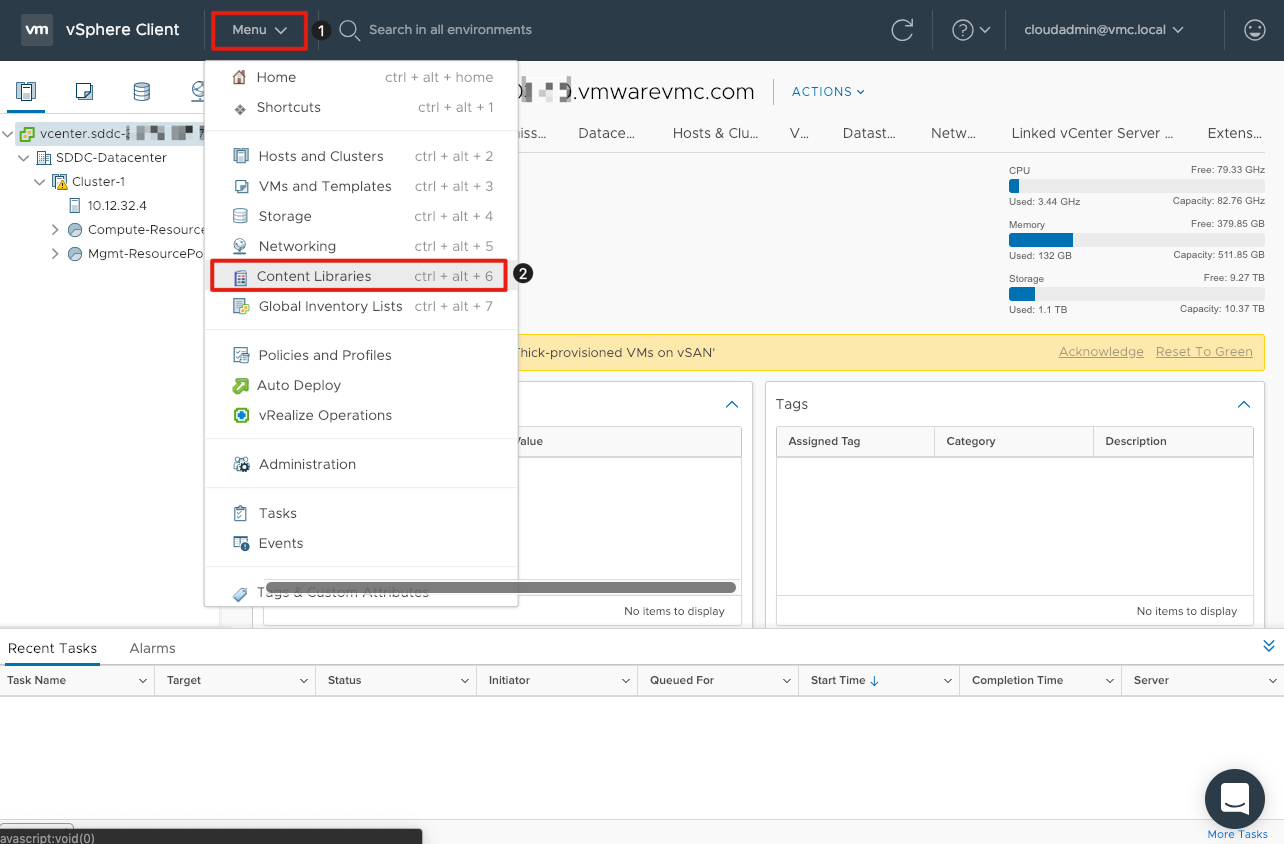Click the menu horizontal scrollbar

coord(500,588)
